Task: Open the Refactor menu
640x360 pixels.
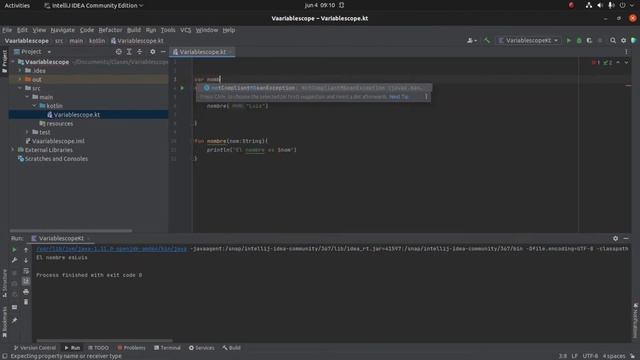Action: point(110,30)
